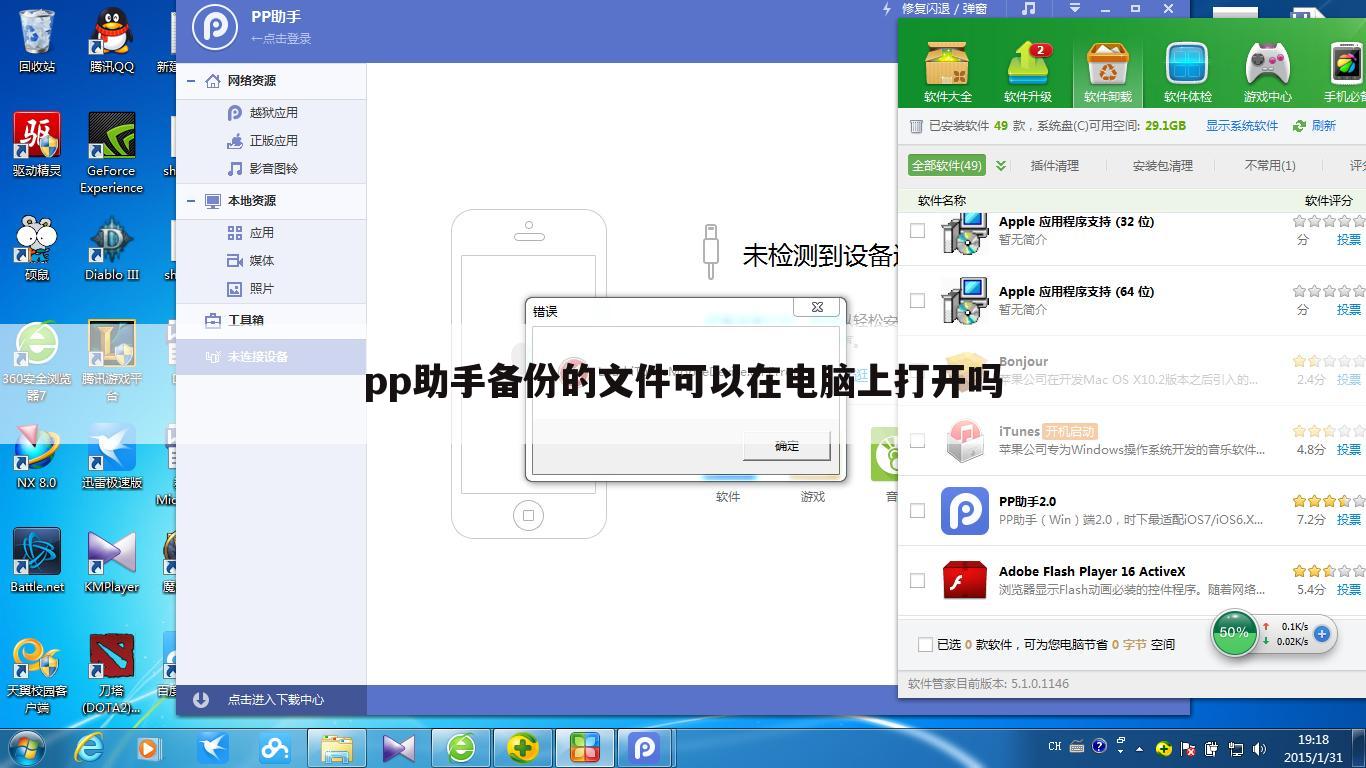Switch to the 安装包清理 tab
Viewport: 1366px width, 768px height.
[x=1162, y=166]
